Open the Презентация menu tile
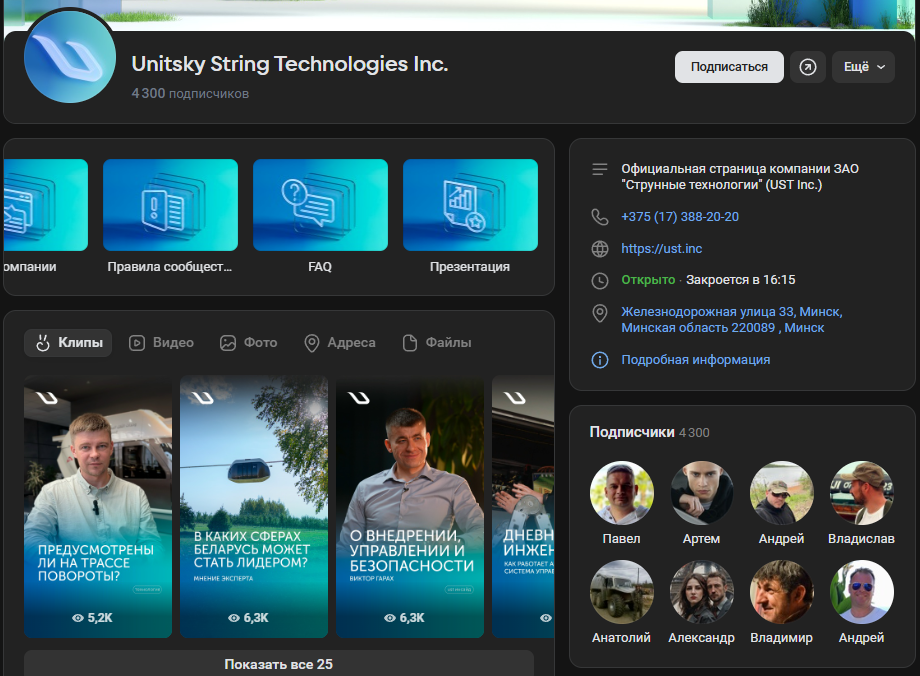Screen dimensions: 920x676 point(470,216)
